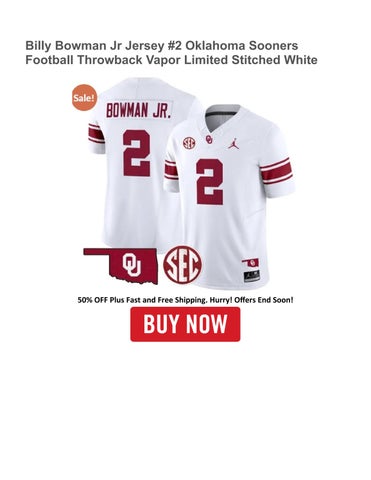
Task: Click the crimson stripes on the right sleeve
Action: (276, 172)
